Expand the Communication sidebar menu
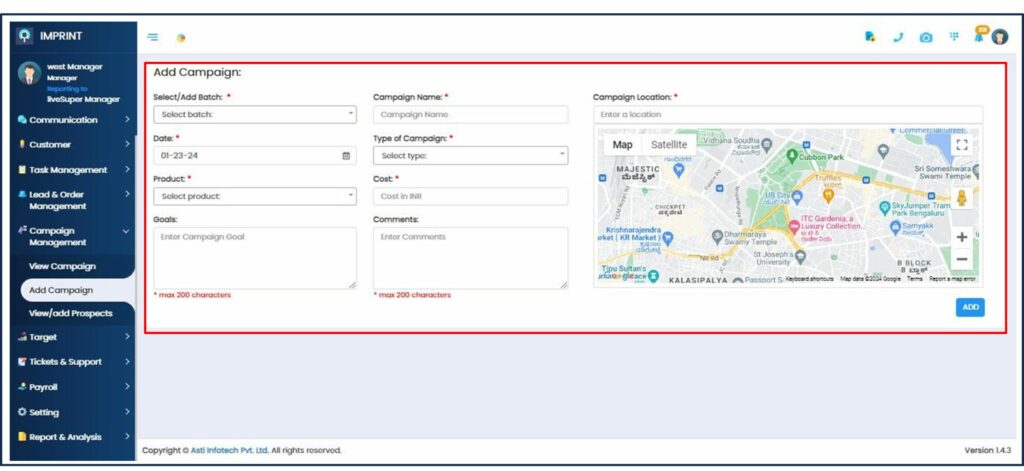 tap(74, 120)
